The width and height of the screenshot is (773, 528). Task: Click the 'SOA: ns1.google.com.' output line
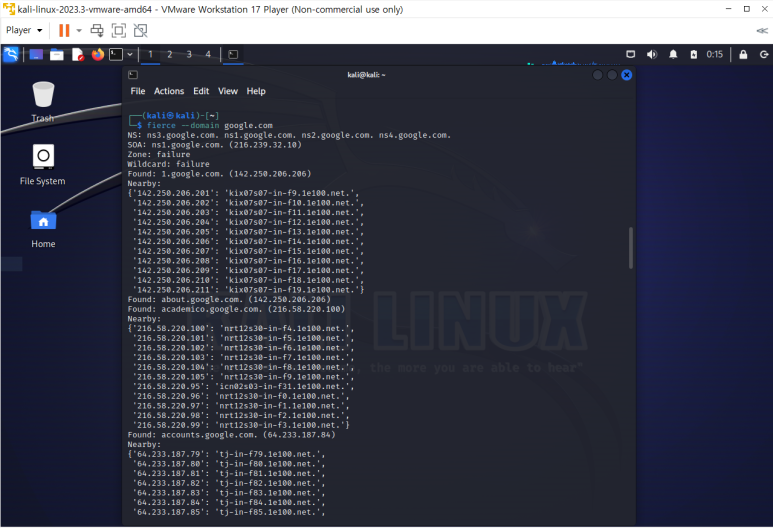pyautogui.click(x=214, y=144)
